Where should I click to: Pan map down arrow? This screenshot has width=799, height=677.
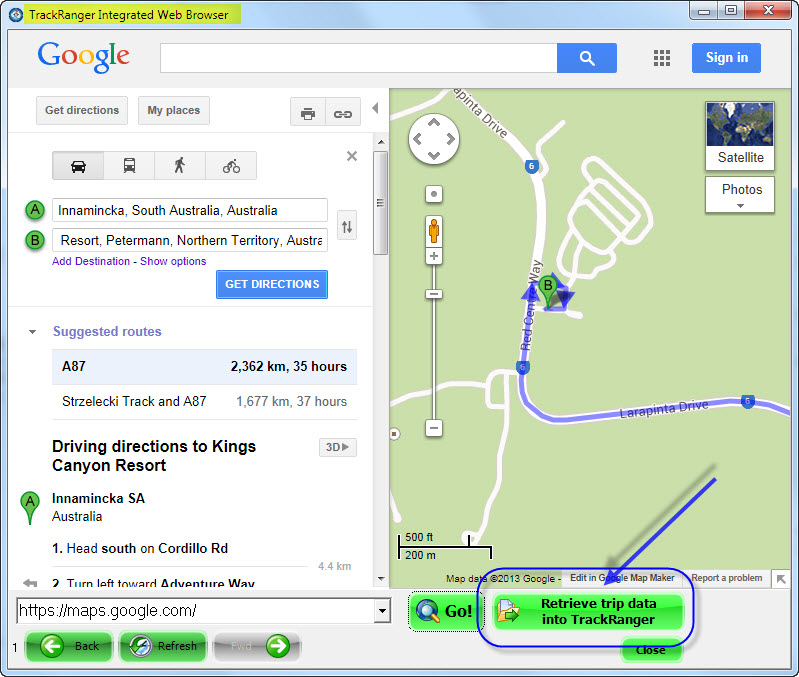[x=434, y=155]
